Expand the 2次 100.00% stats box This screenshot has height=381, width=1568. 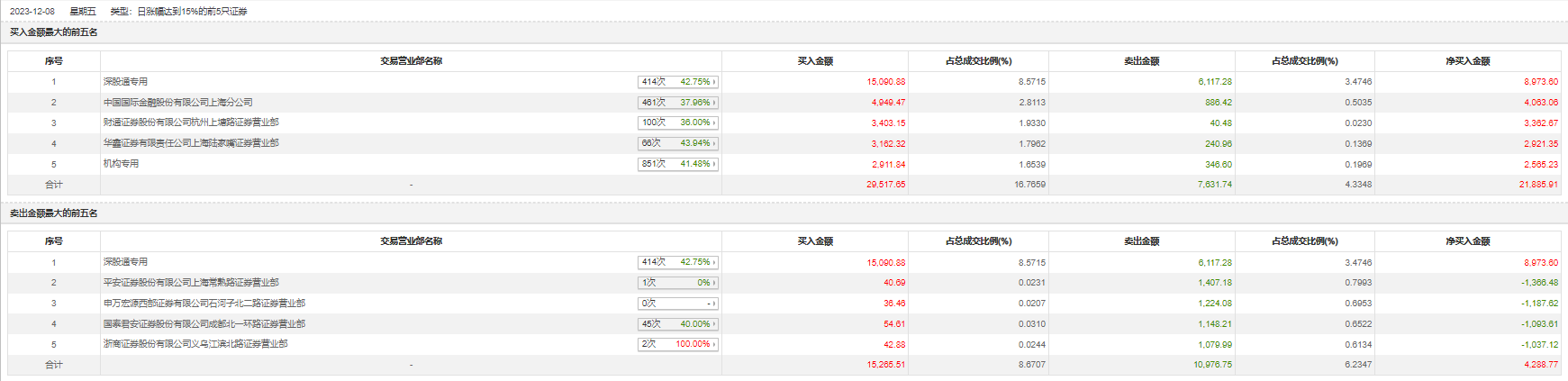[677, 344]
